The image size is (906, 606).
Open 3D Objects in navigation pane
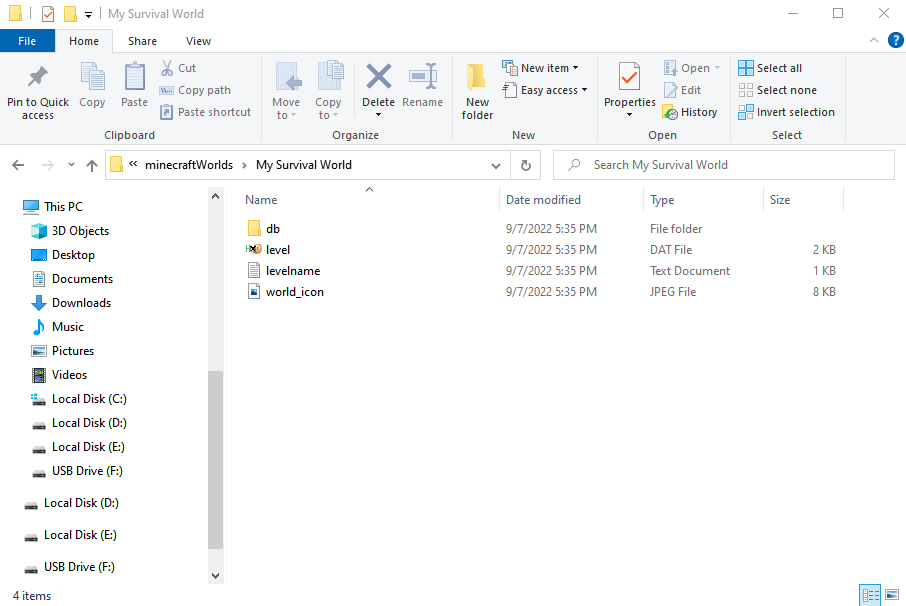(x=69, y=231)
